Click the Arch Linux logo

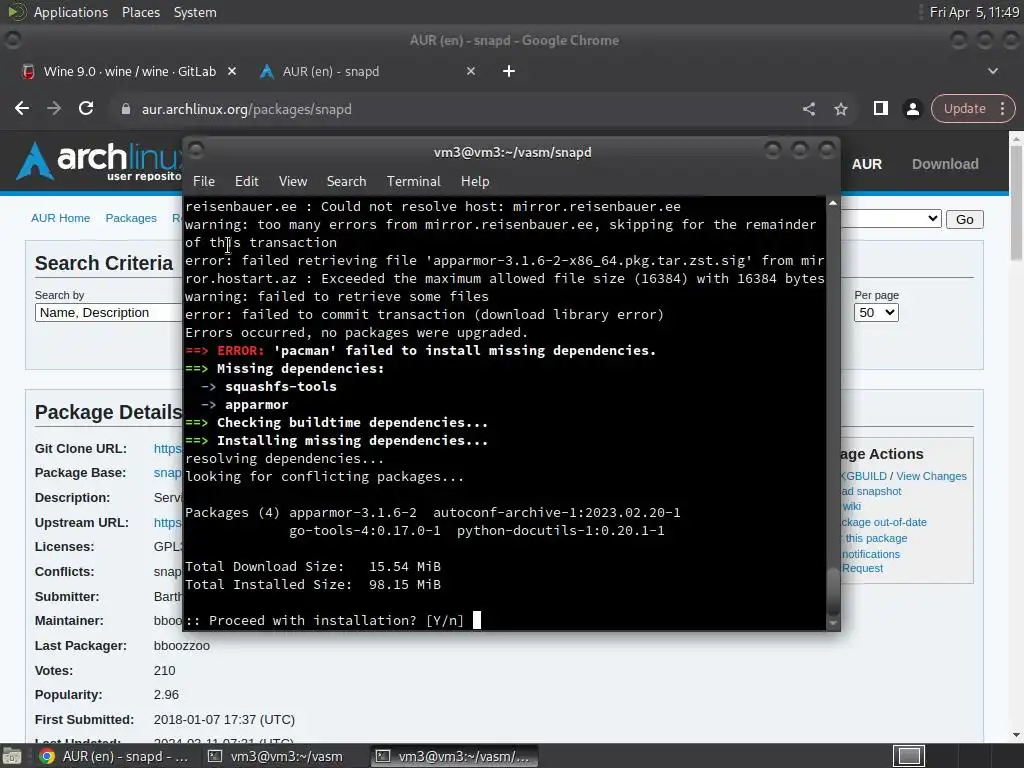(98, 161)
